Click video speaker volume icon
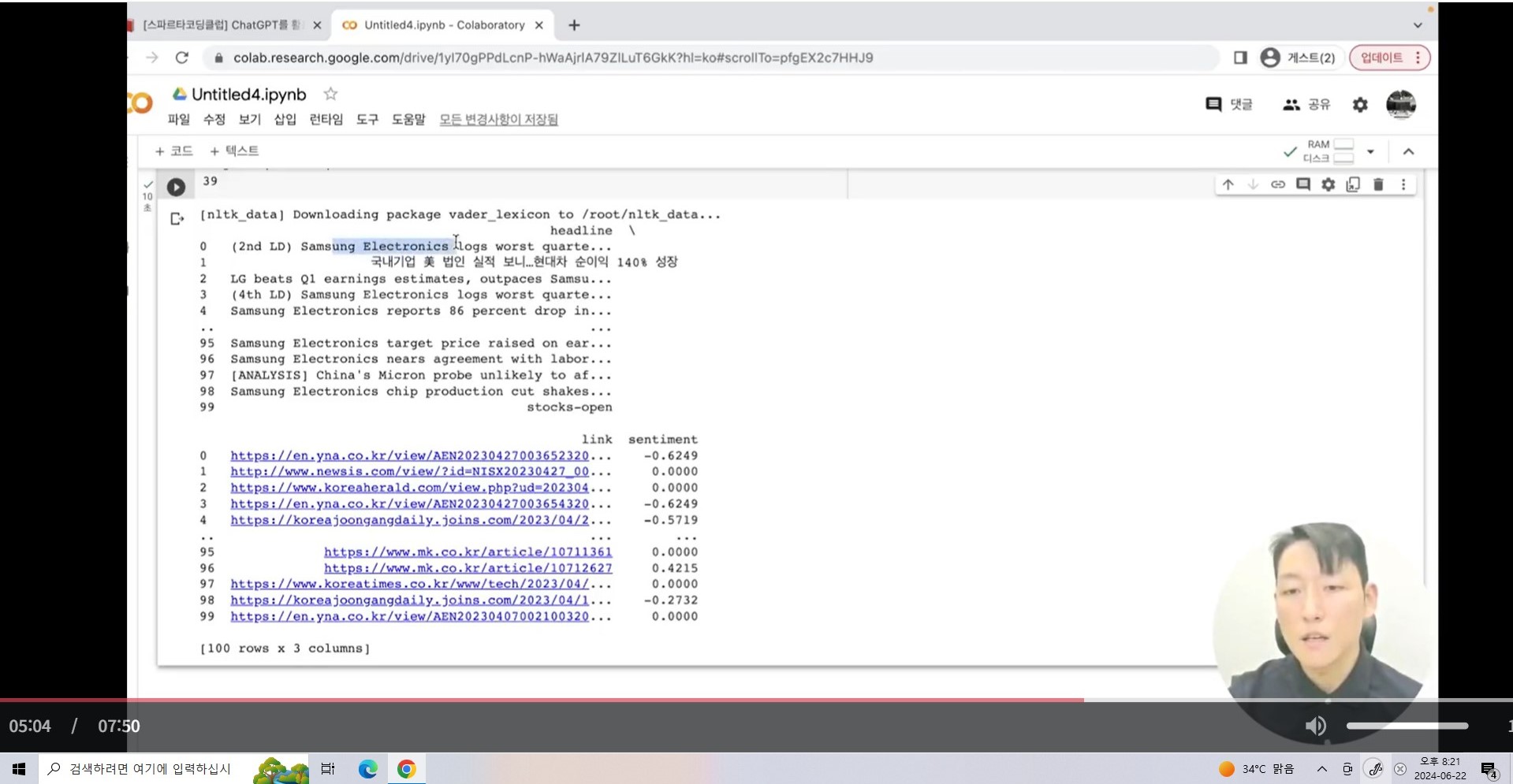The width and height of the screenshot is (1513, 784). pyautogui.click(x=1315, y=726)
